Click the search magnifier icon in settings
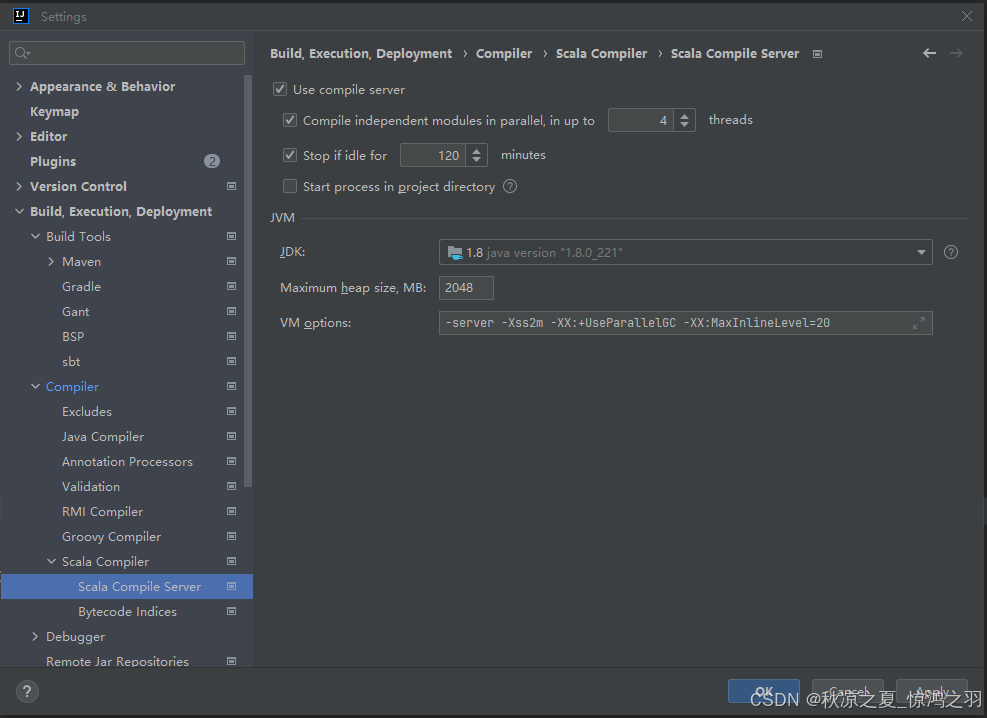This screenshot has width=987, height=718. (x=22, y=53)
